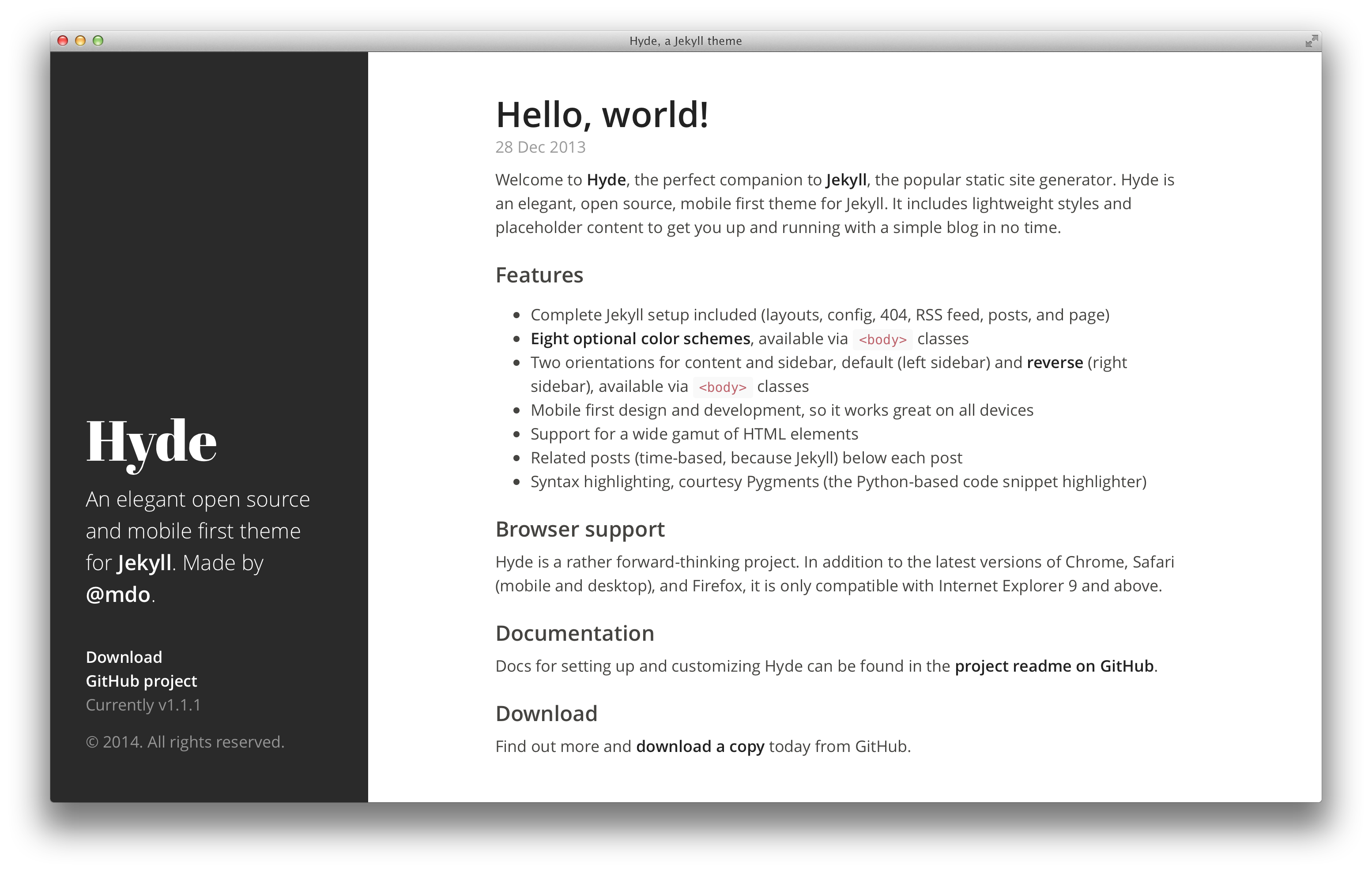1372x872 pixels.
Task: Click the window title Hyde, a Jekyll theme
Action: (686, 41)
